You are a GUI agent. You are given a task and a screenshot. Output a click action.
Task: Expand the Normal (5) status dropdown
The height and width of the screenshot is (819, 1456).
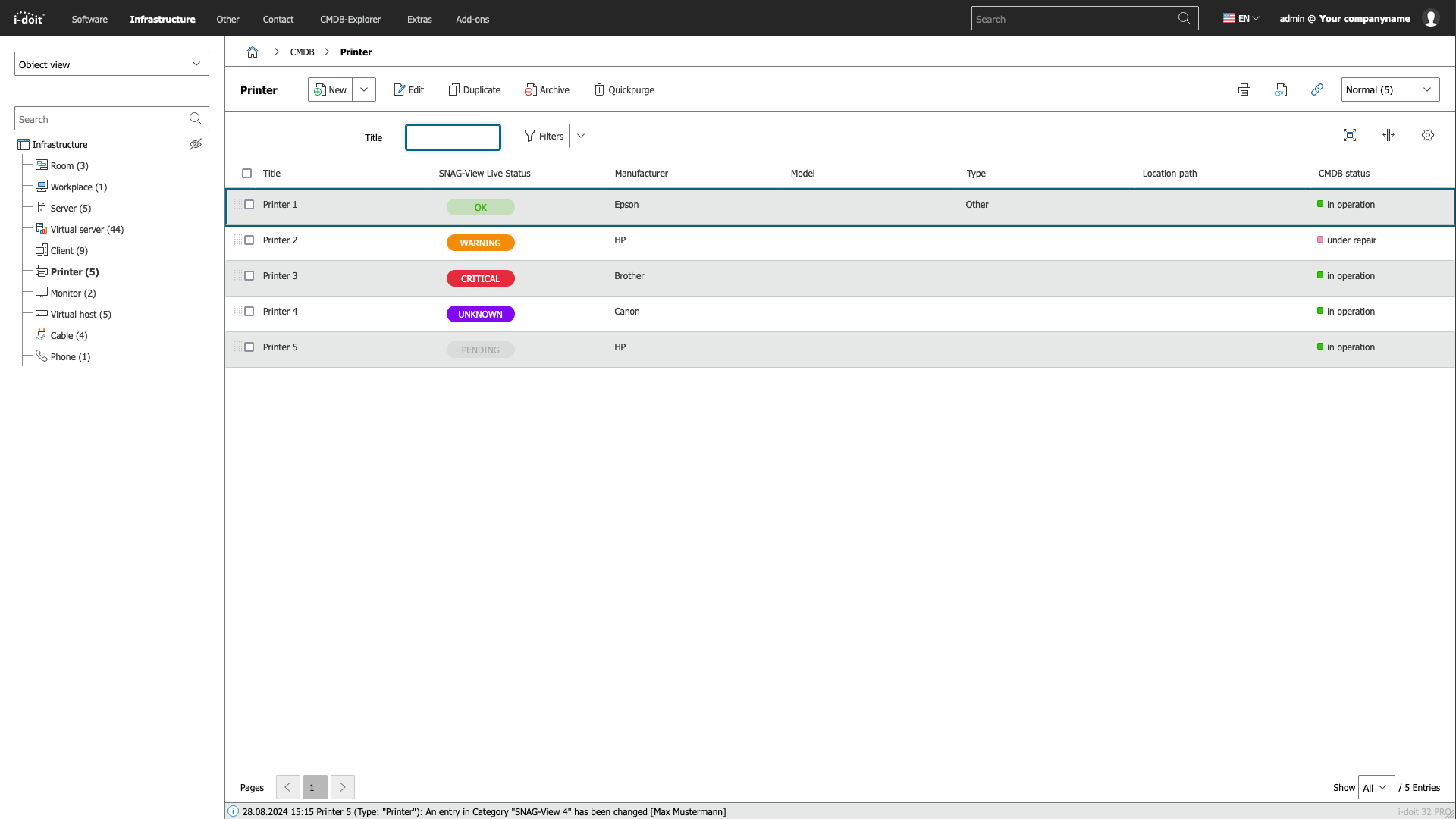1390,89
